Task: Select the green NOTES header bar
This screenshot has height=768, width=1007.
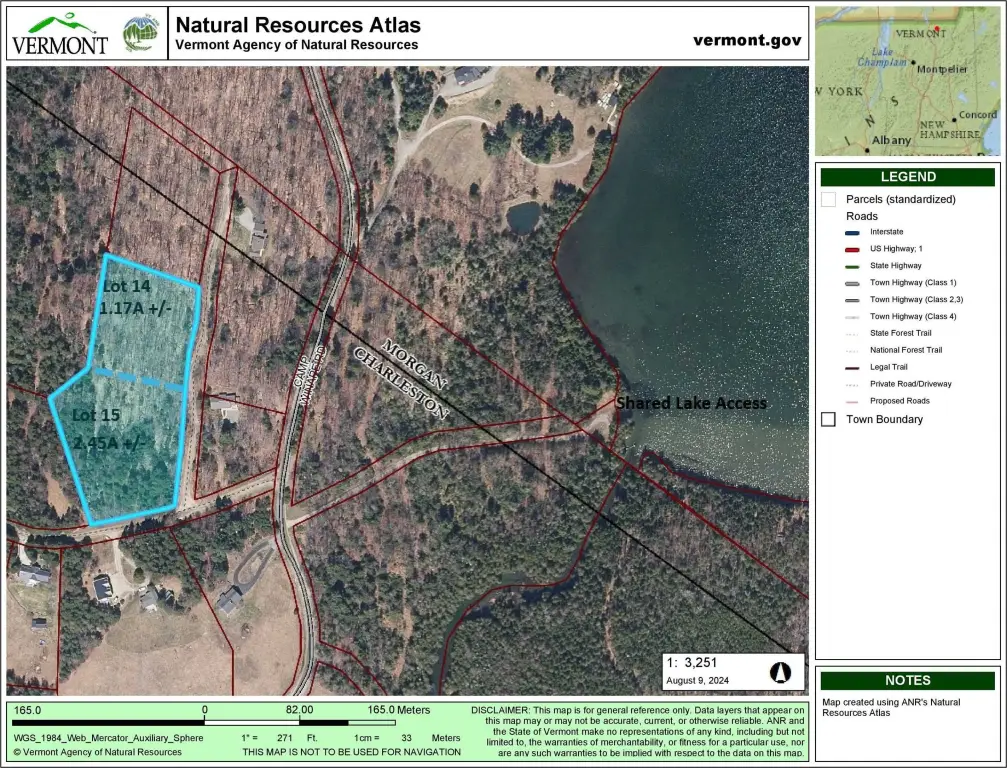Action: (907, 680)
